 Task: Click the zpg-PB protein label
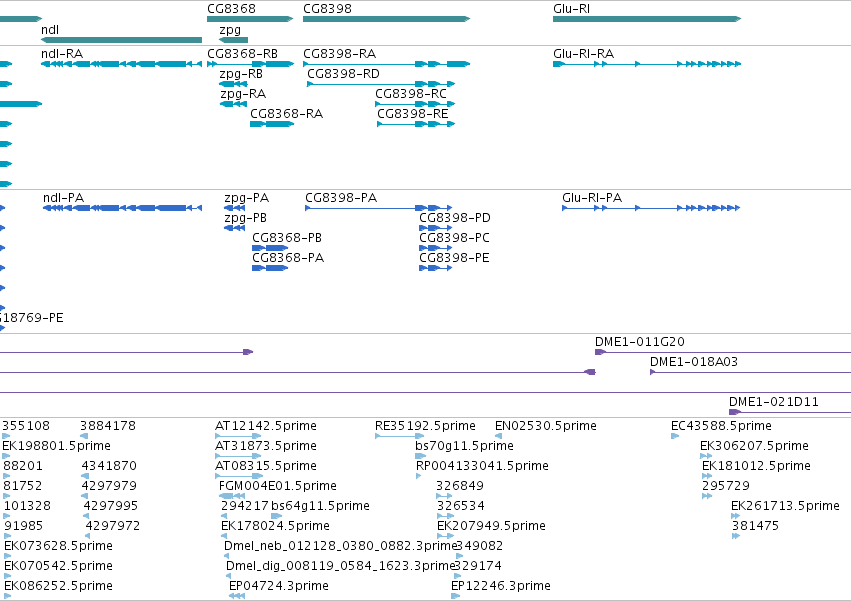(245, 218)
